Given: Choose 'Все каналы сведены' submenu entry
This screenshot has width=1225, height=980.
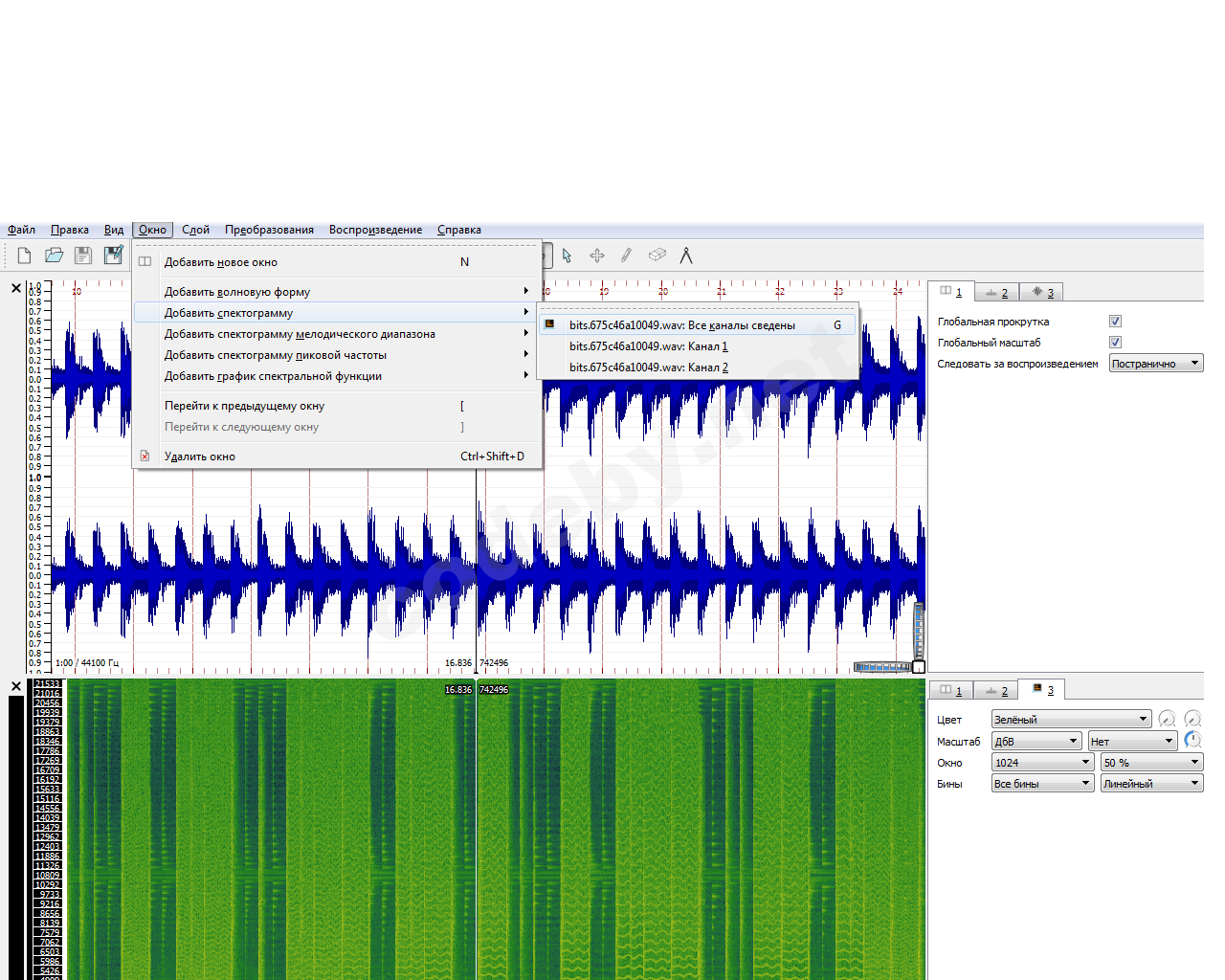Looking at the screenshot, I should click(x=681, y=325).
